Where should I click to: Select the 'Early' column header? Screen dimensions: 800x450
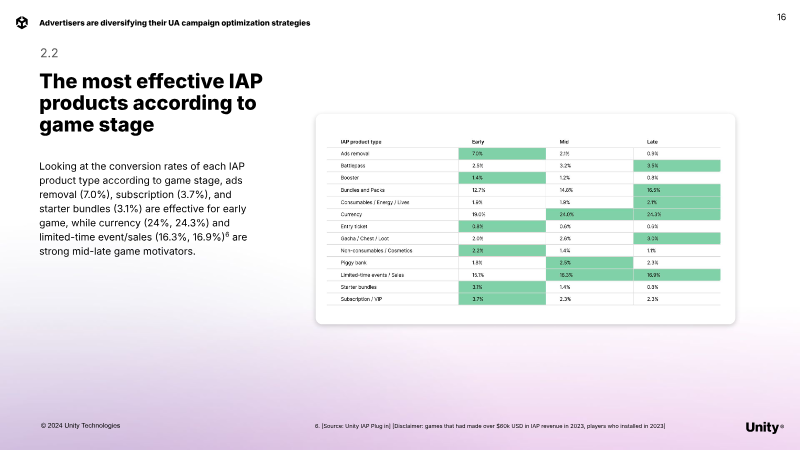pos(478,141)
